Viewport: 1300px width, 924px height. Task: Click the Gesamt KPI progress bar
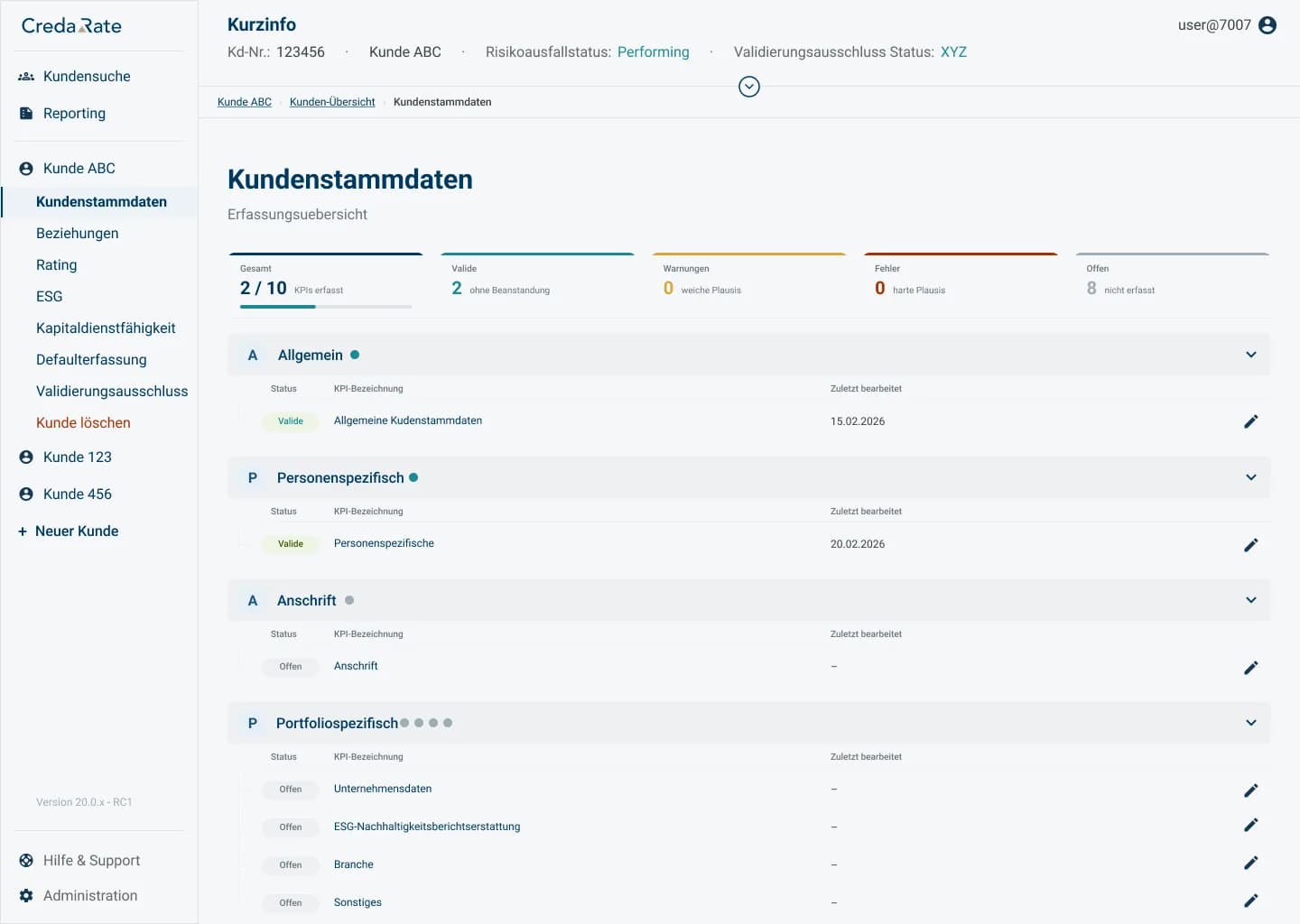[x=326, y=307]
